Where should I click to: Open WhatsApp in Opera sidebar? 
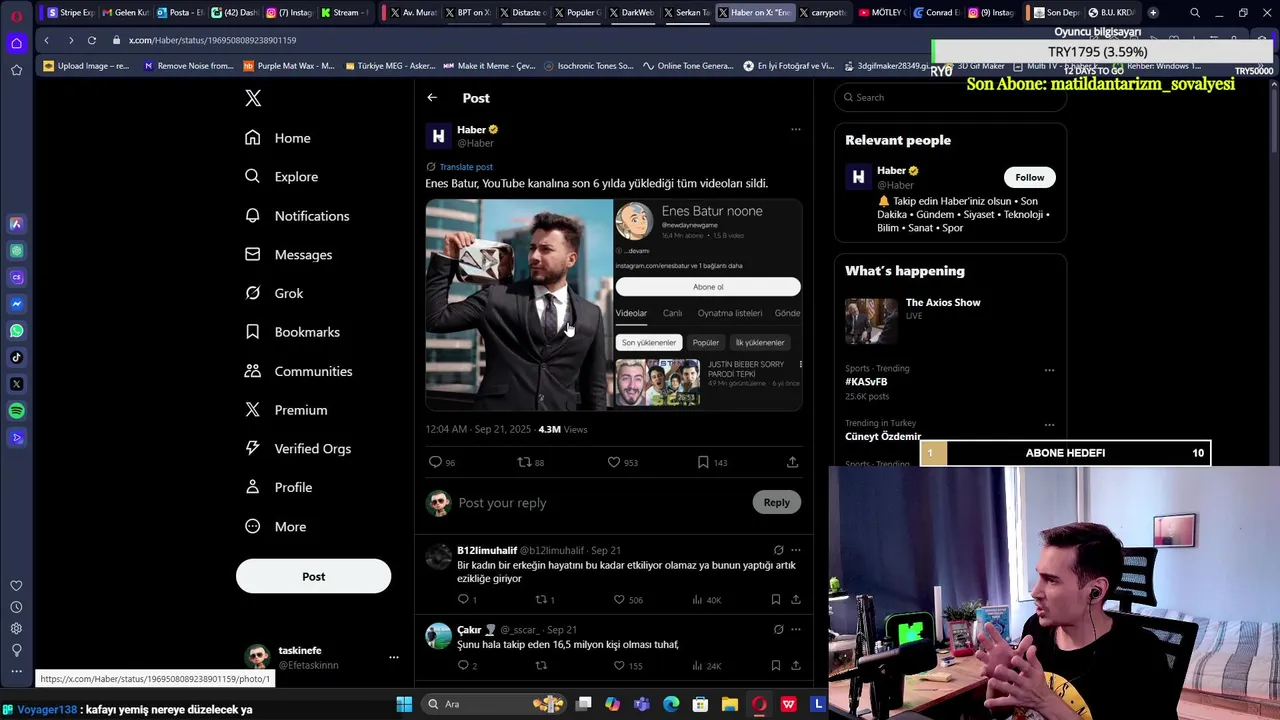click(16, 331)
